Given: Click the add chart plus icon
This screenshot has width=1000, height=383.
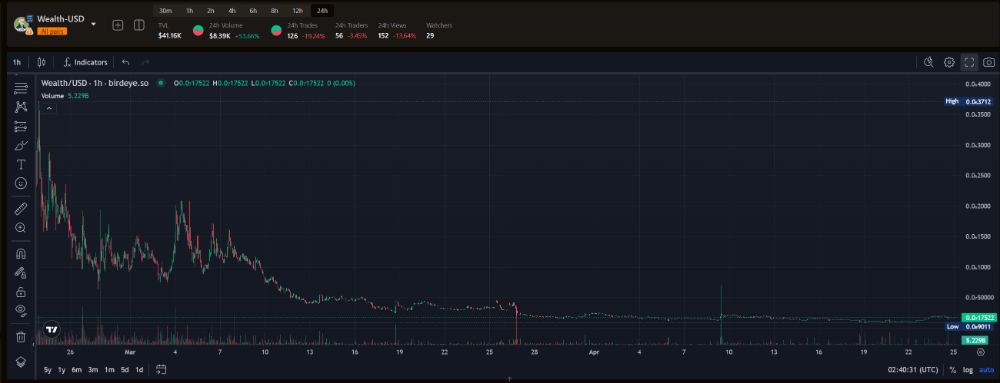Looking at the screenshot, I should (118, 25).
